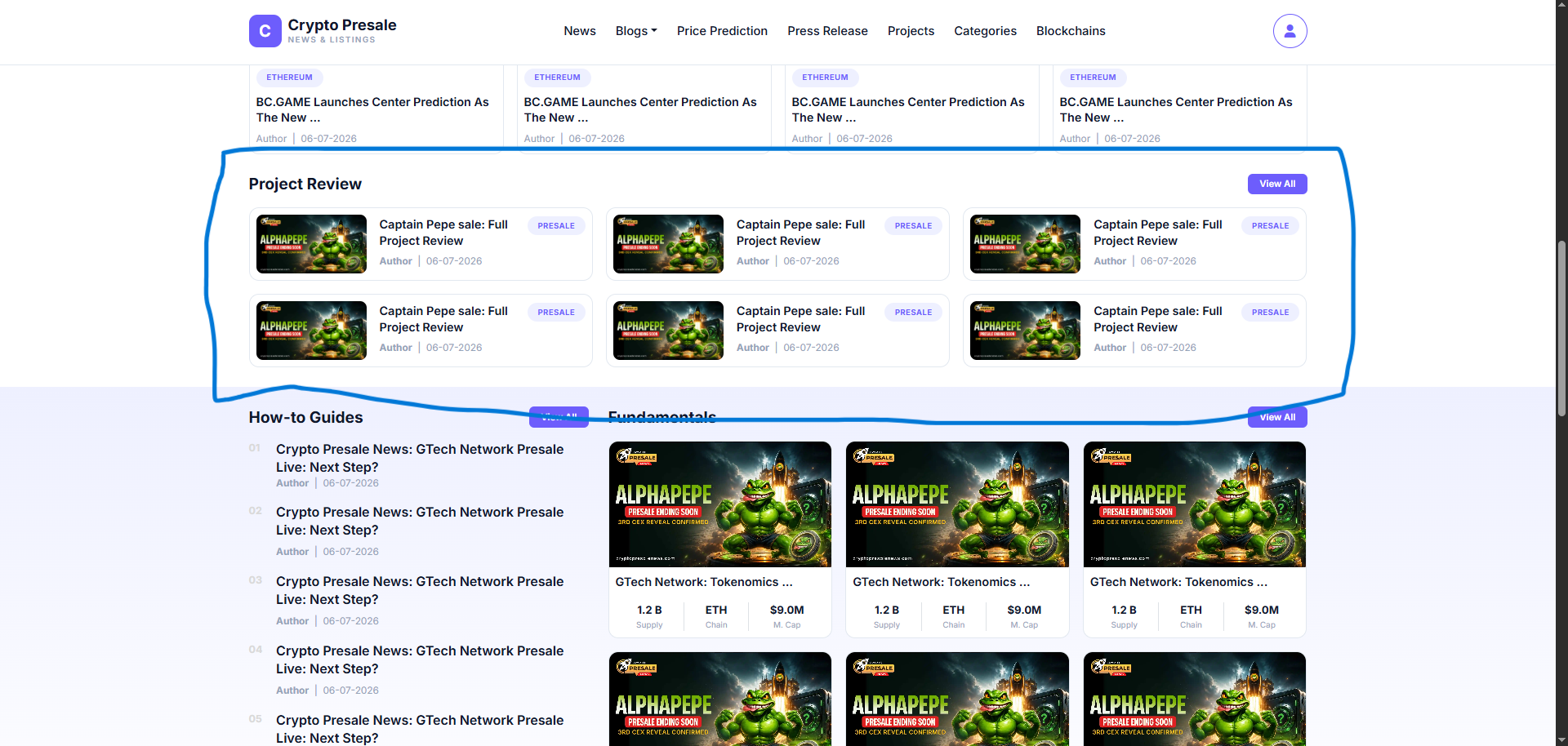Open first GTech Network Tokenomics card image
The image size is (1568, 746).
(x=720, y=504)
